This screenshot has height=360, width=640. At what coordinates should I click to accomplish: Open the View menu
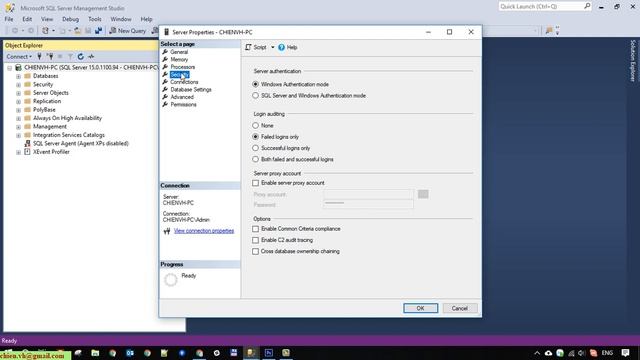click(47, 19)
